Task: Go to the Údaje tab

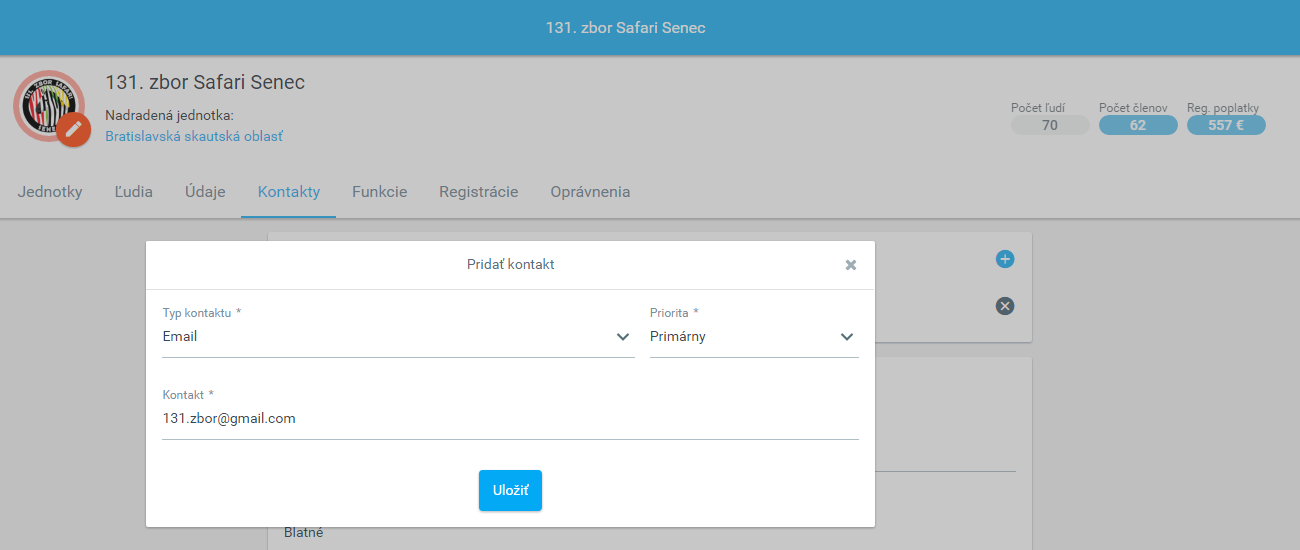Action: click(x=205, y=192)
